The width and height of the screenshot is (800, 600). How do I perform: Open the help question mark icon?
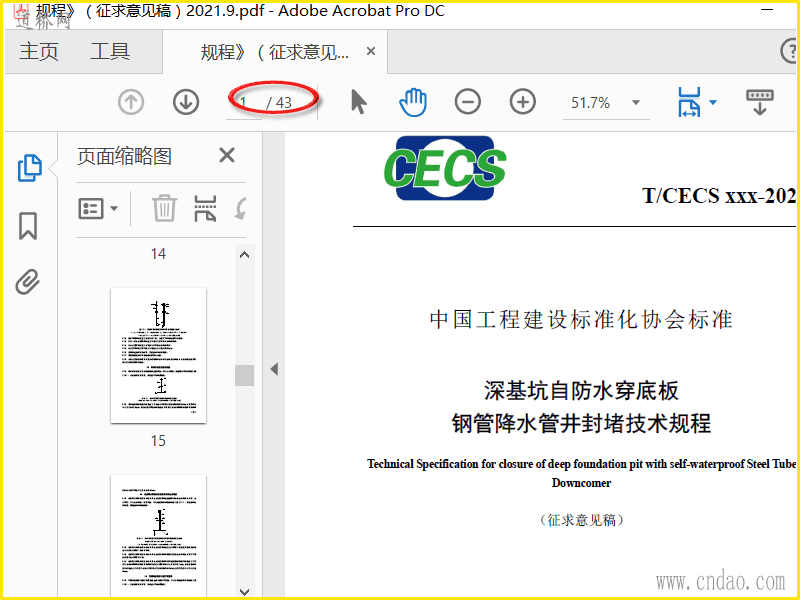[789, 52]
